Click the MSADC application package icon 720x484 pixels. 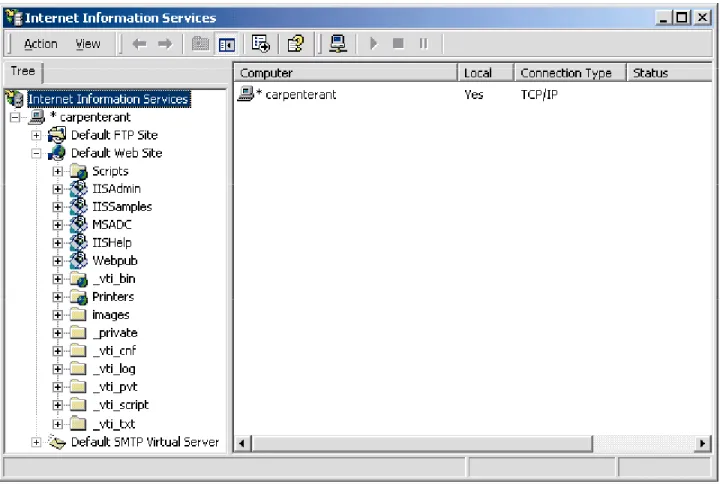tap(79, 225)
